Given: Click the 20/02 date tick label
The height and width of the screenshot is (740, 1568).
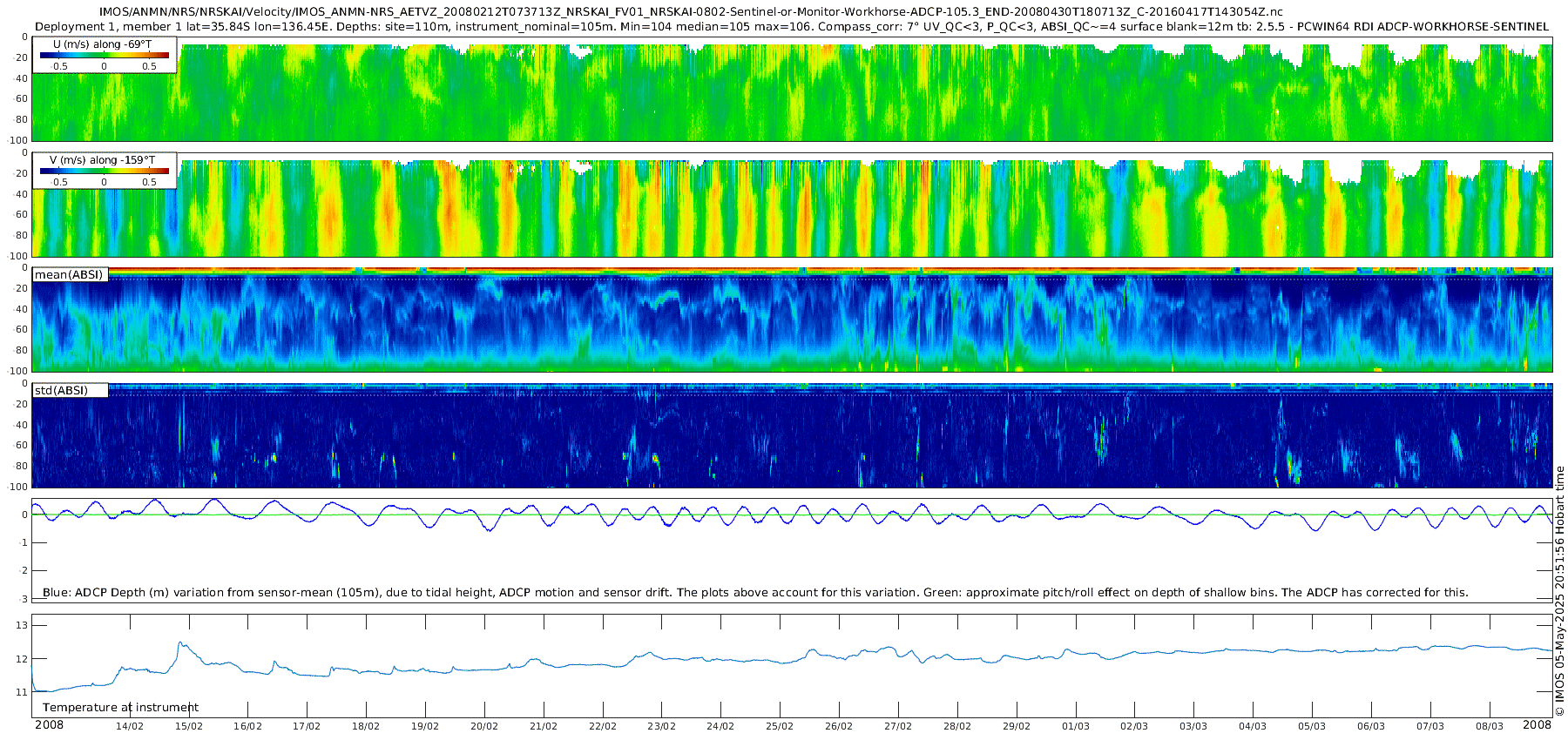Looking at the screenshot, I should (x=484, y=726).
